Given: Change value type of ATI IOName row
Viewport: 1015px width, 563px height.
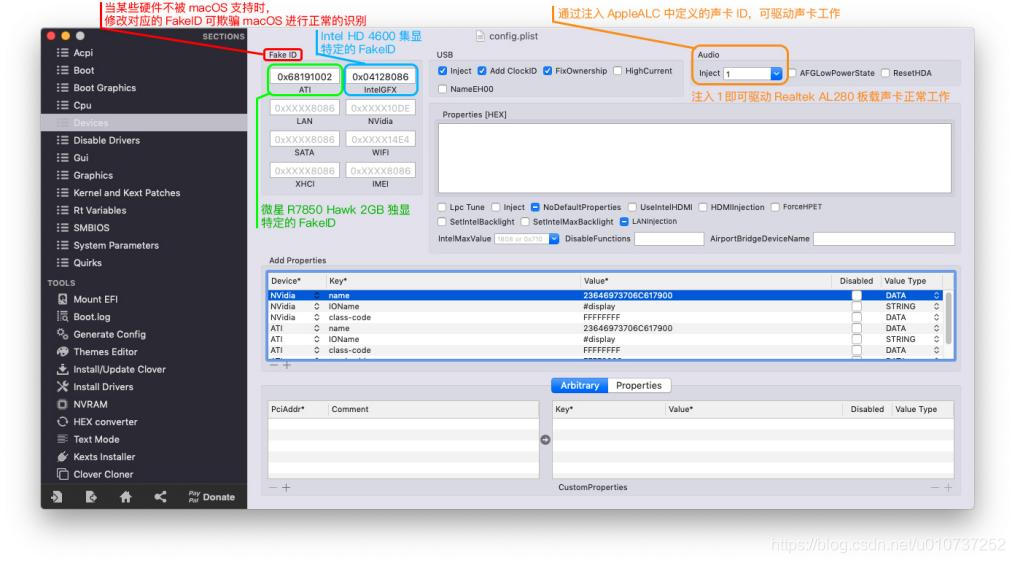Looking at the screenshot, I should tap(936, 339).
